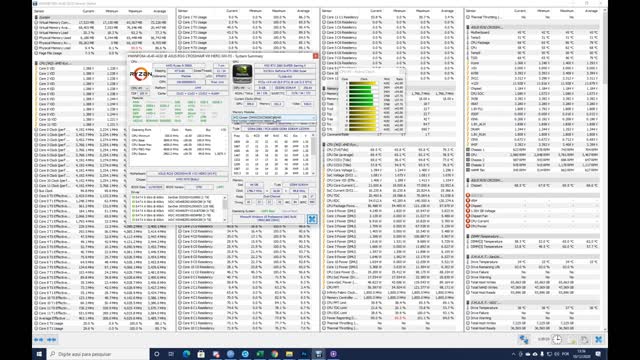
Task: Click the Windows search box
Action: 98,354
